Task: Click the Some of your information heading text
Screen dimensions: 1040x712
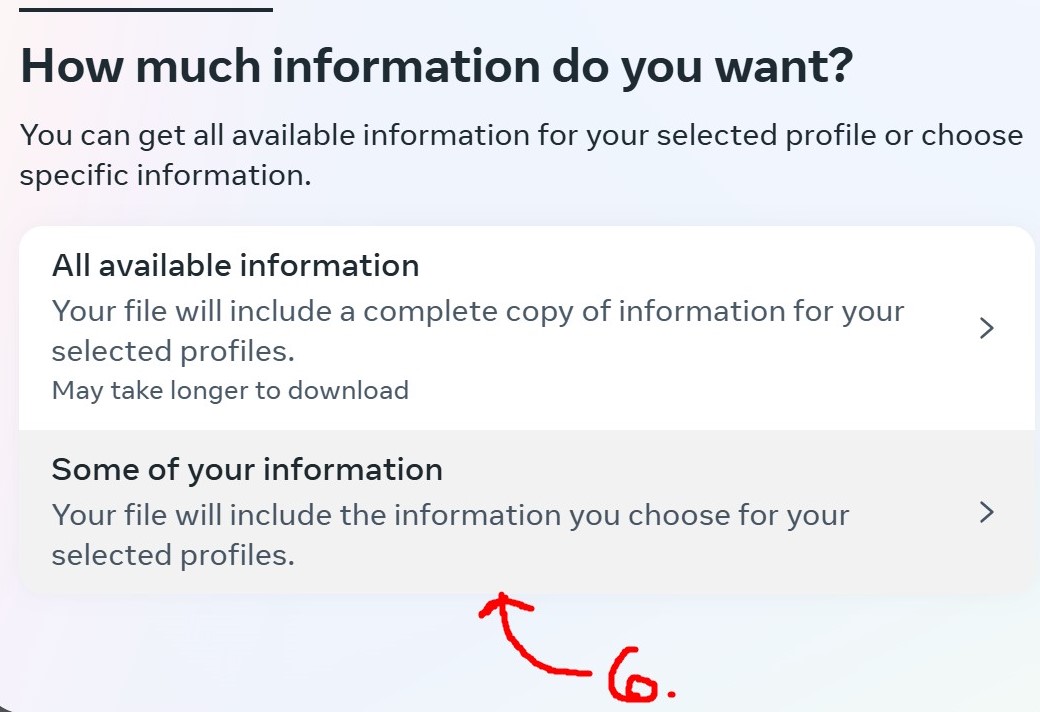Action: click(x=247, y=469)
